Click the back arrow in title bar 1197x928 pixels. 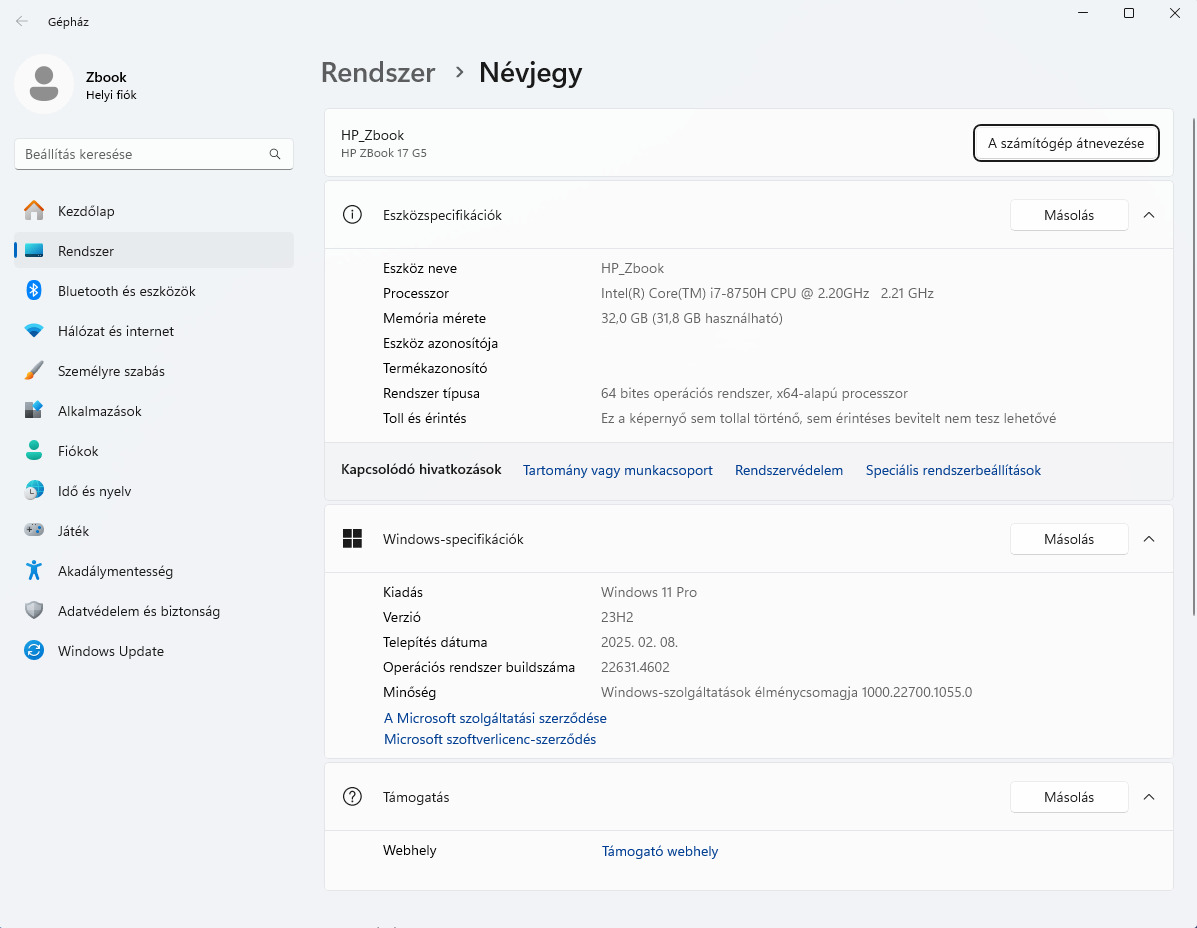click(22, 21)
